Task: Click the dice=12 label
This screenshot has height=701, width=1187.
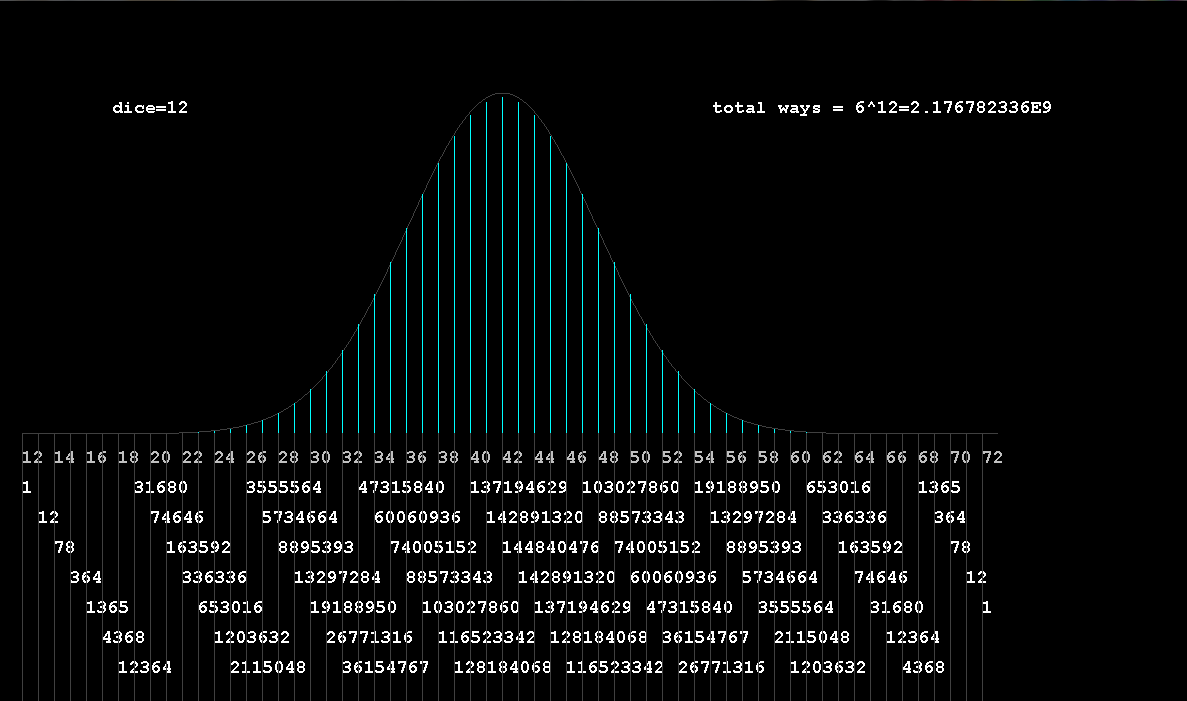Action: [x=150, y=108]
